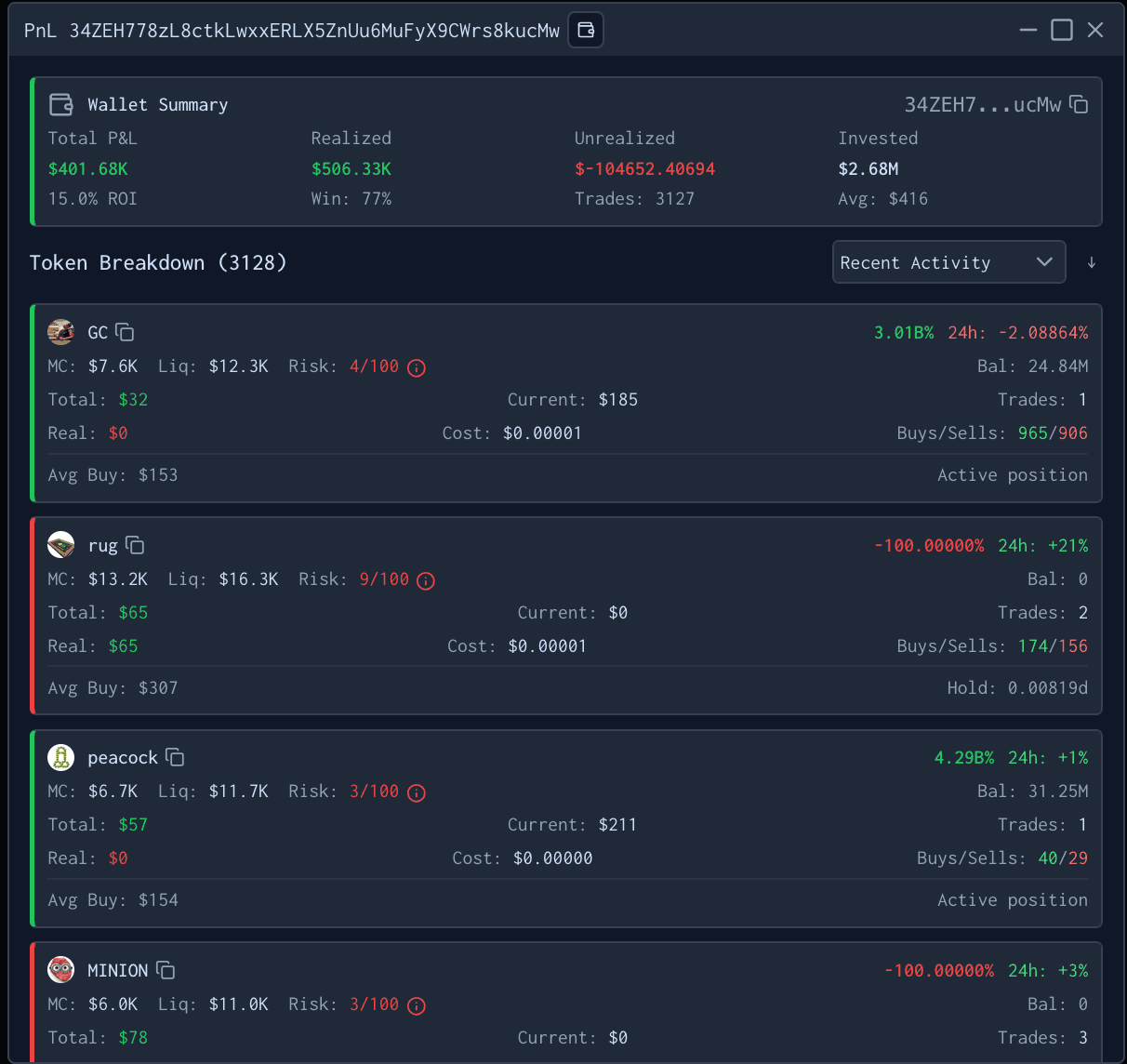Copy the wallet address 34ZEH7...ucMw
Screen dimensions: 1127x1064
point(1079,104)
